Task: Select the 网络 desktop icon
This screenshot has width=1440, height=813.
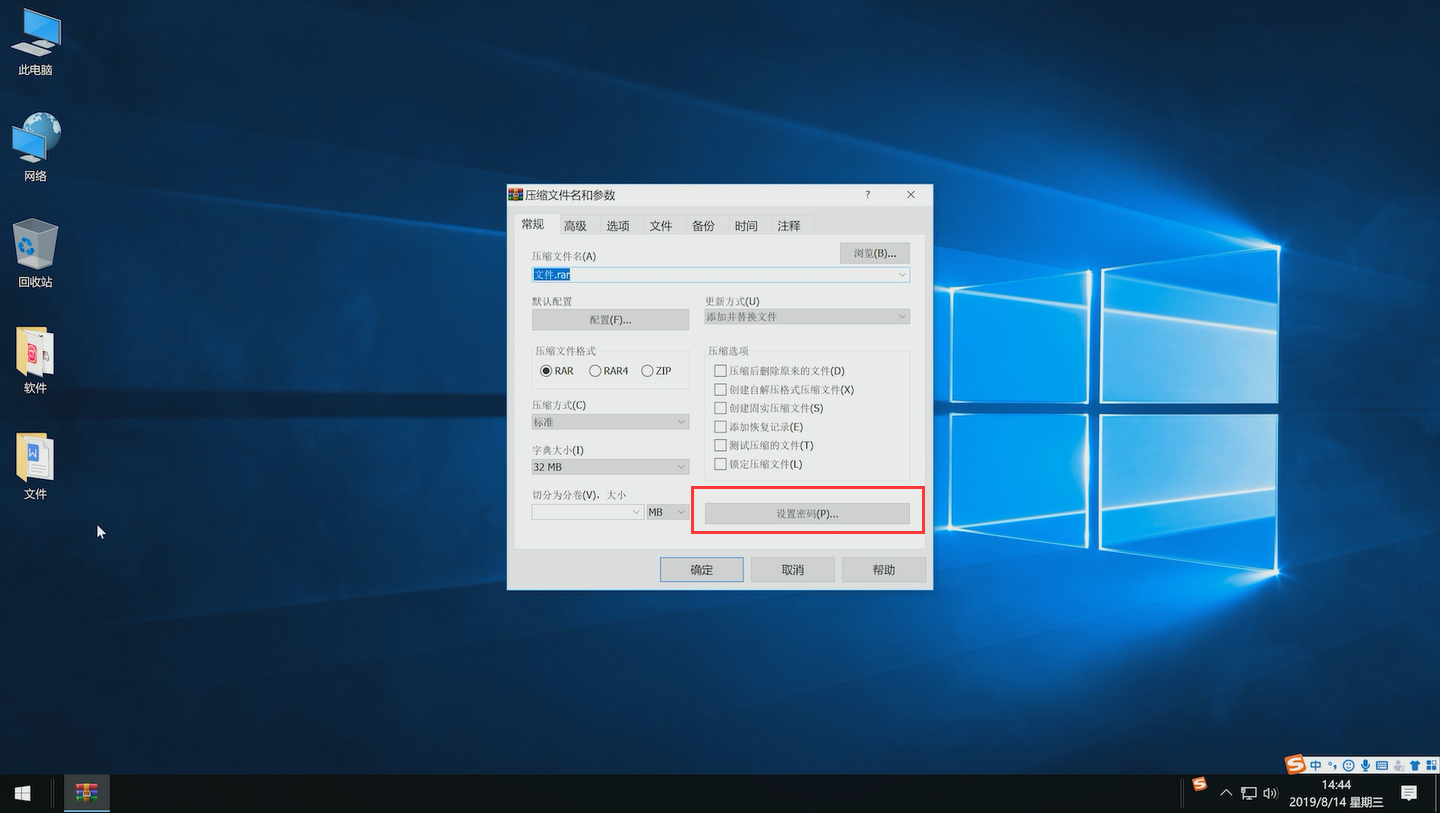Action: click(x=35, y=147)
